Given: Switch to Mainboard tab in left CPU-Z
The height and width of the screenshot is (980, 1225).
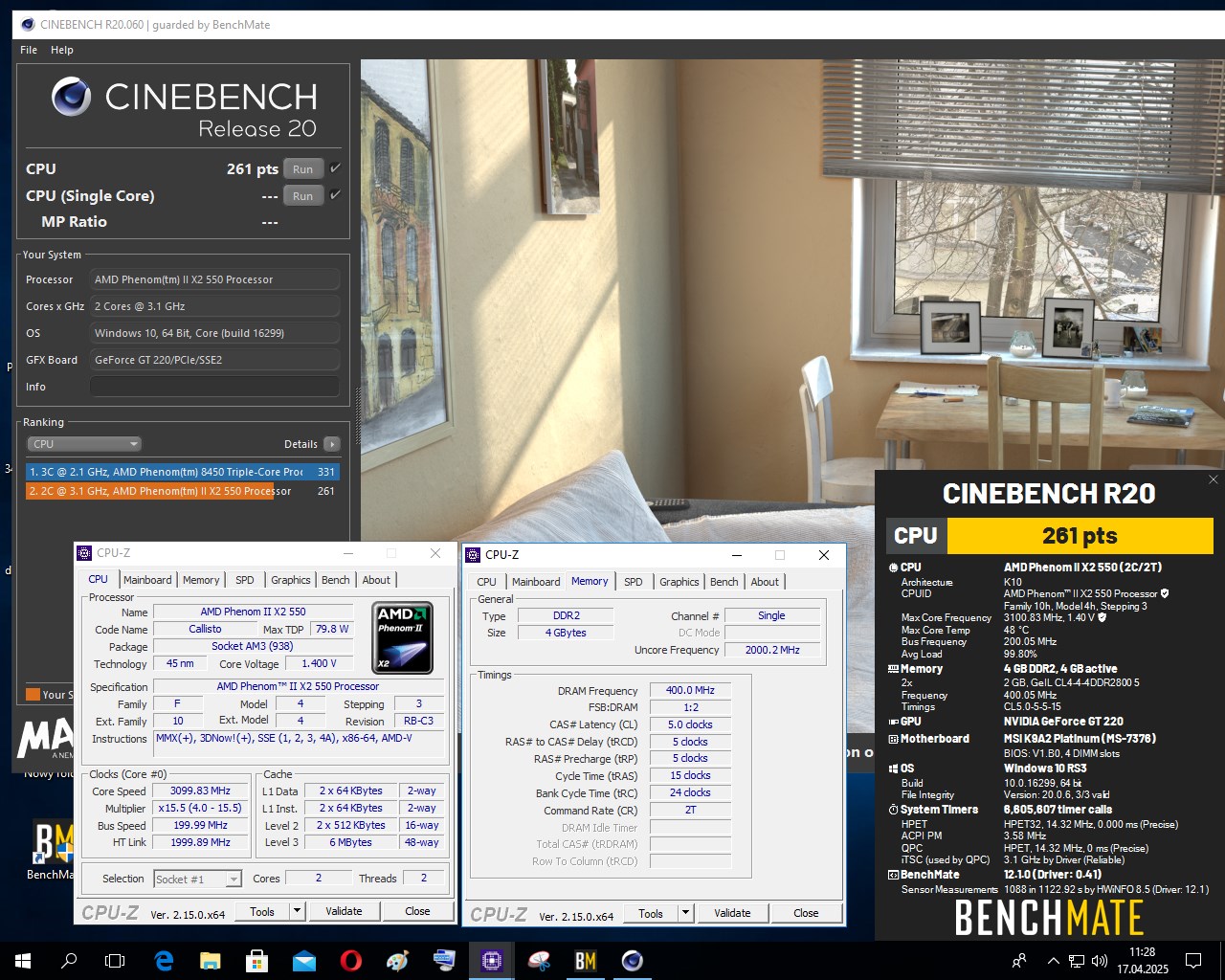Looking at the screenshot, I should pos(147,580).
